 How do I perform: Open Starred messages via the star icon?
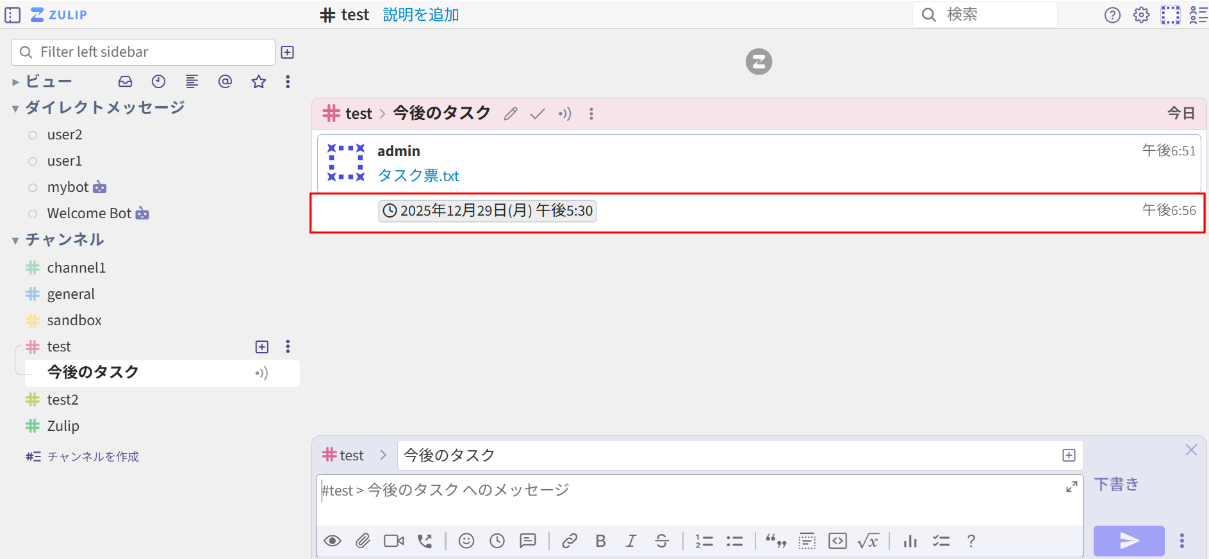pyautogui.click(x=258, y=82)
